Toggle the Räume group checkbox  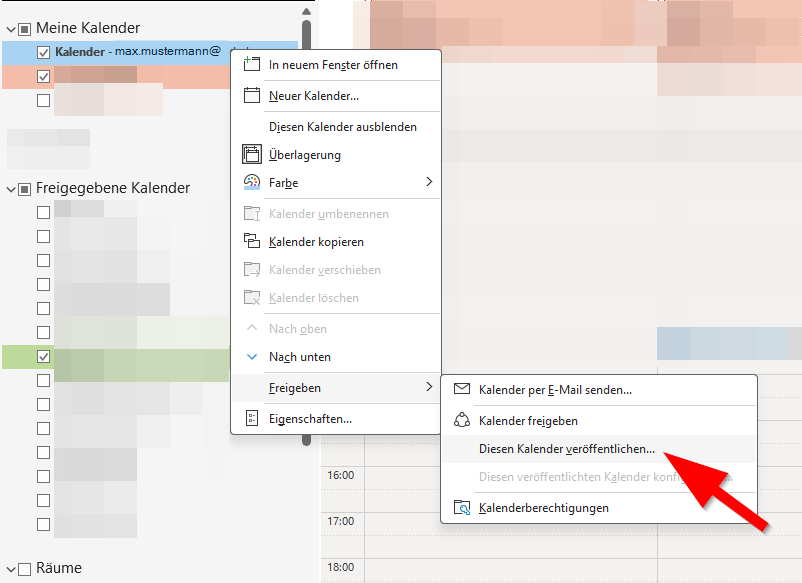(24, 568)
